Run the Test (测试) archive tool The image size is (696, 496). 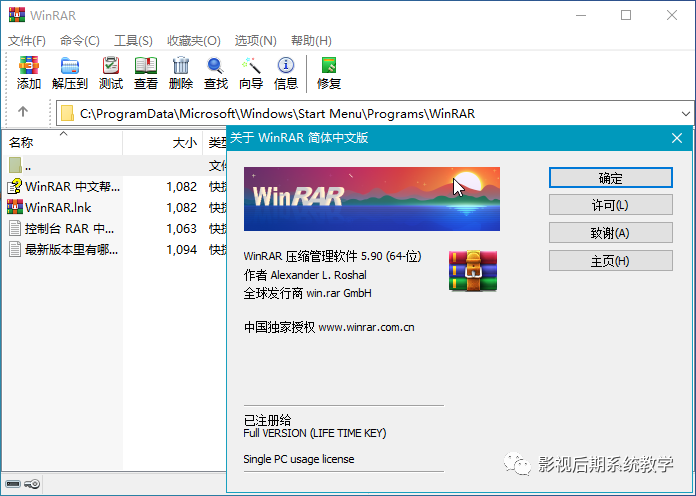(x=111, y=73)
